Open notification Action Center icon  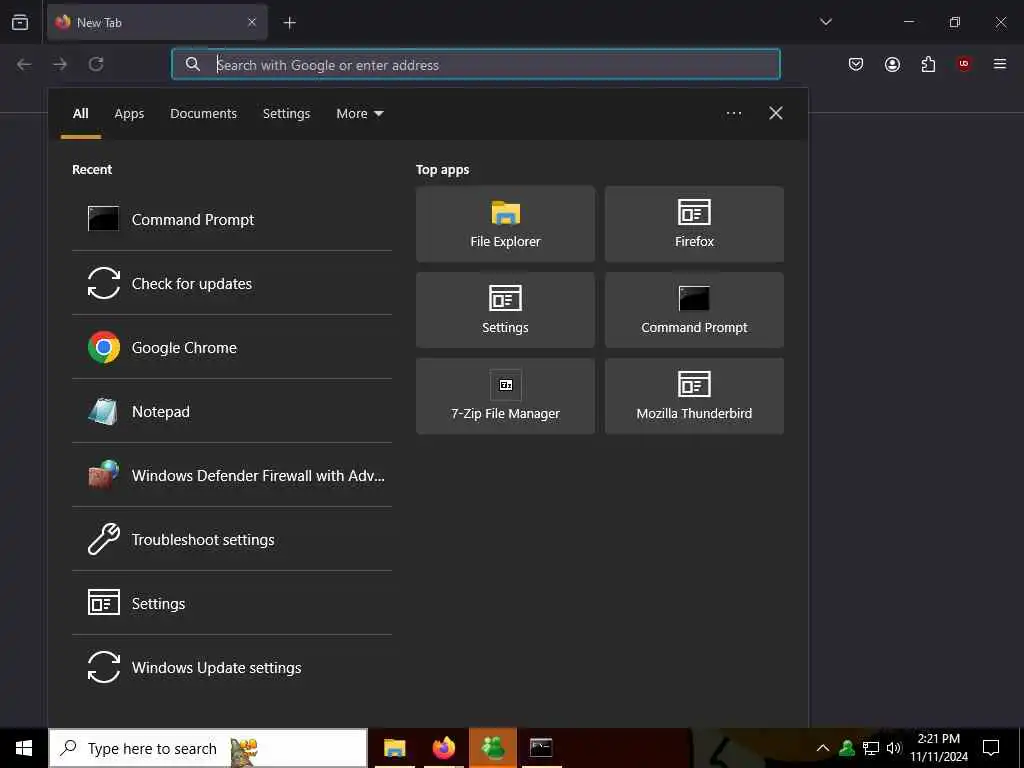click(x=991, y=748)
